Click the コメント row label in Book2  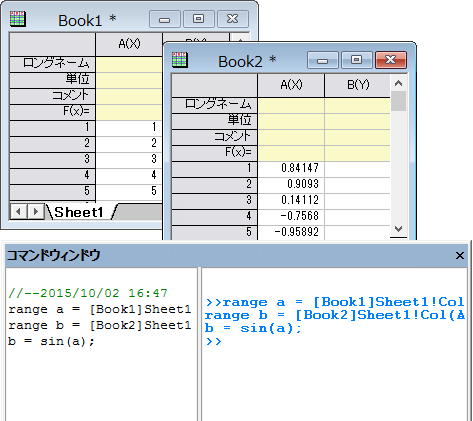[x=214, y=137]
